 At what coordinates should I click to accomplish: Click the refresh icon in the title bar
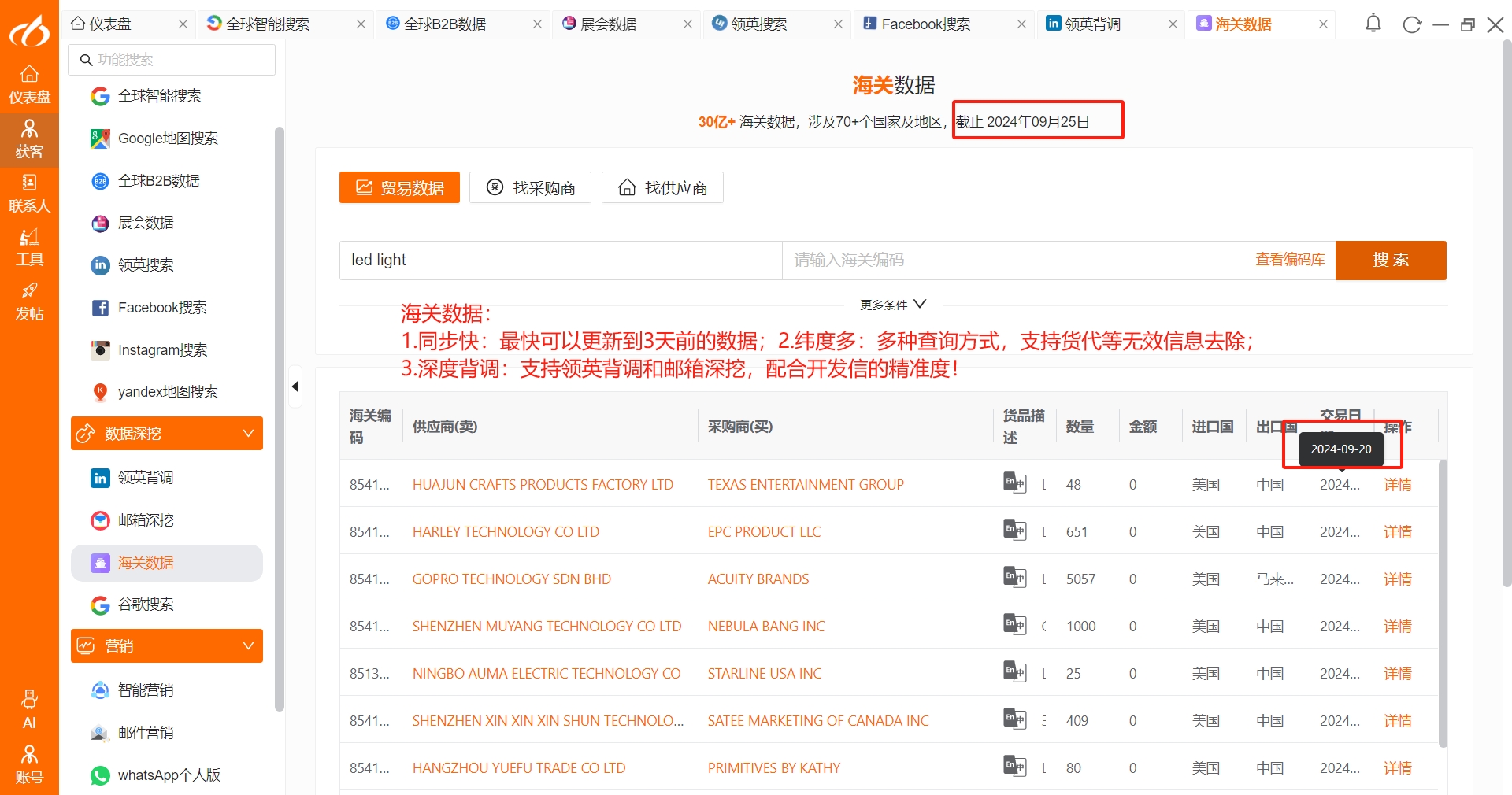point(1412,25)
